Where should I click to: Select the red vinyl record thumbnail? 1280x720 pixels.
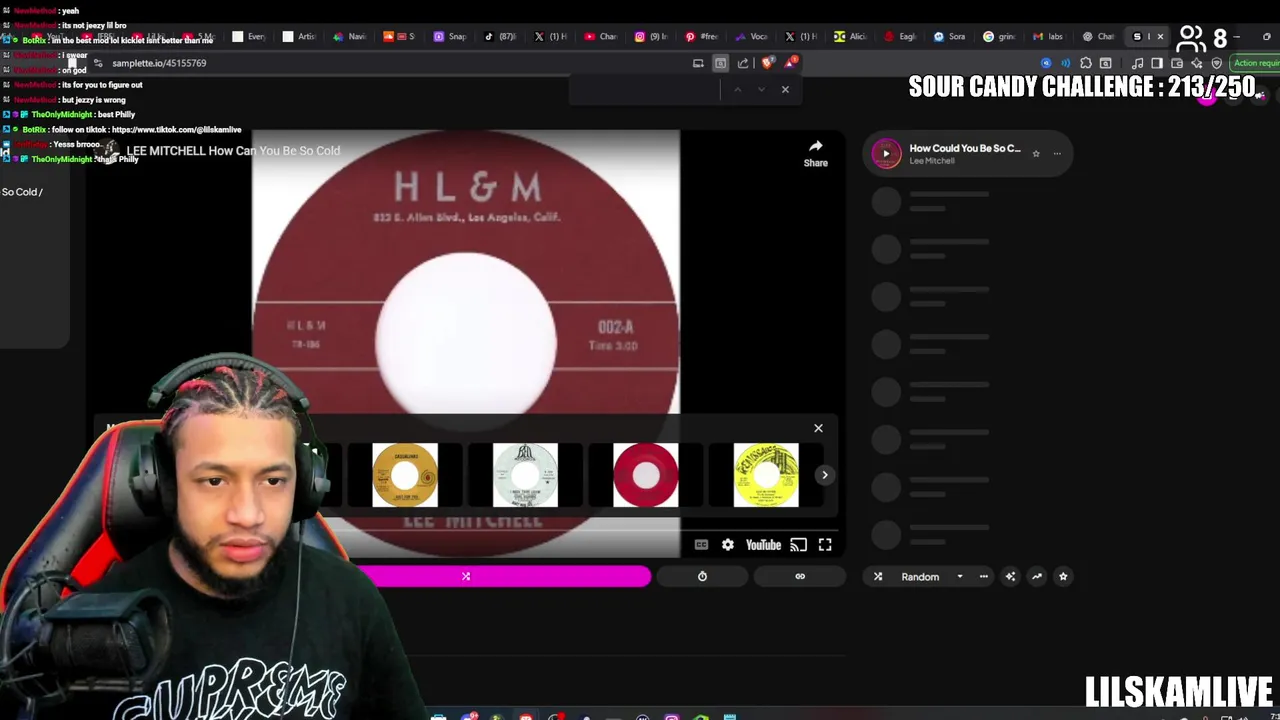coord(646,475)
